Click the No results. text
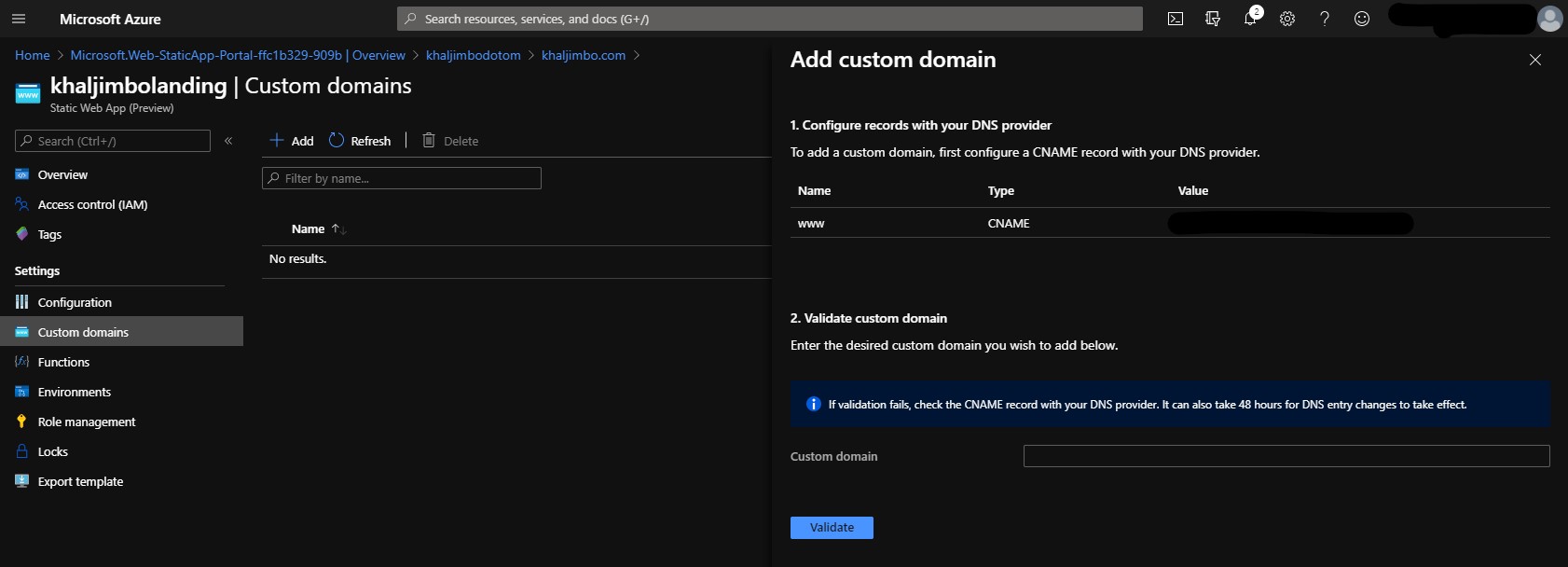Viewport: 1568px width, 567px height. (297, 258)
